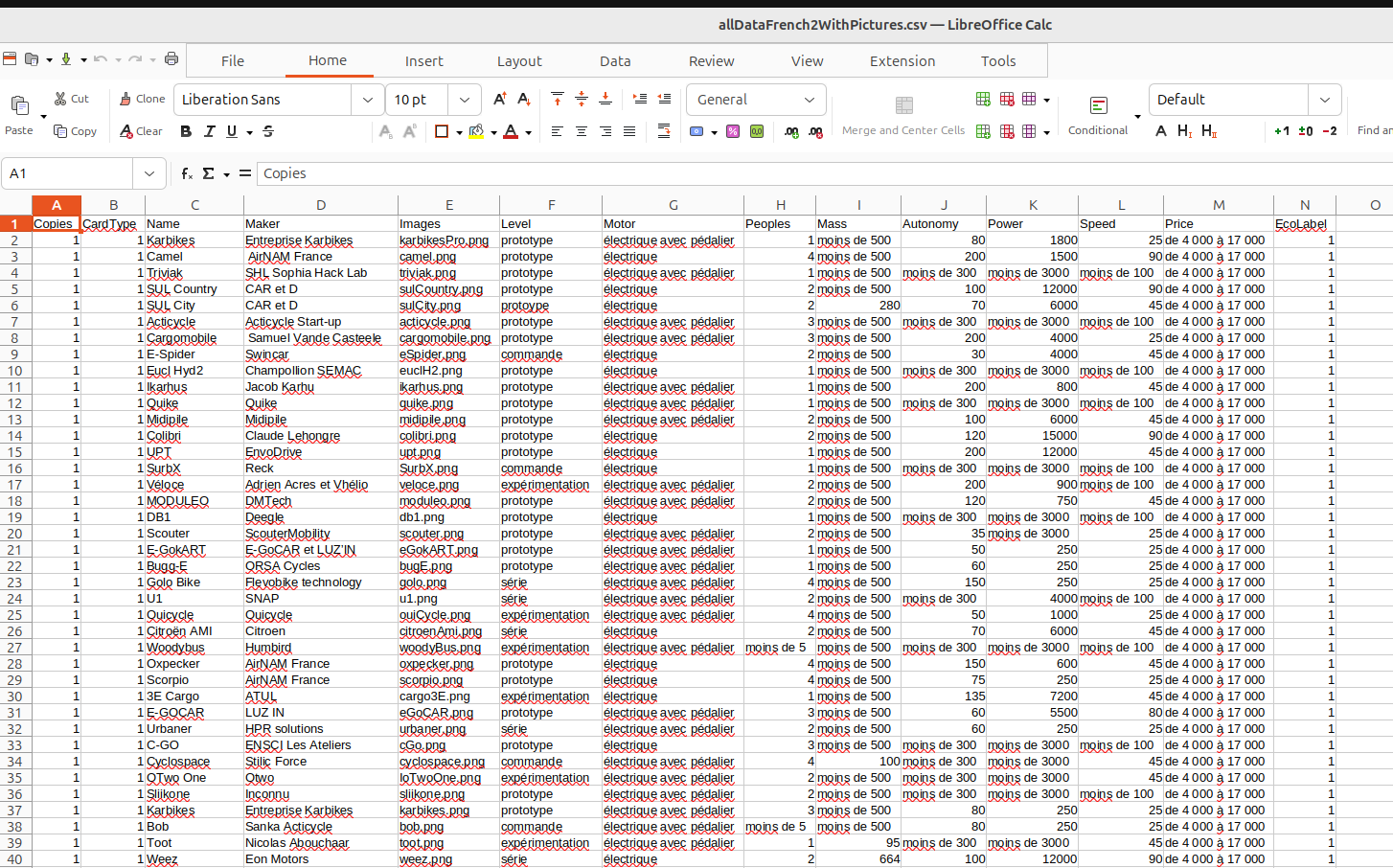The width and height of the screenshot is (1393, 868).
Task: Click the Undo arrow
Action: click(101, 59)
